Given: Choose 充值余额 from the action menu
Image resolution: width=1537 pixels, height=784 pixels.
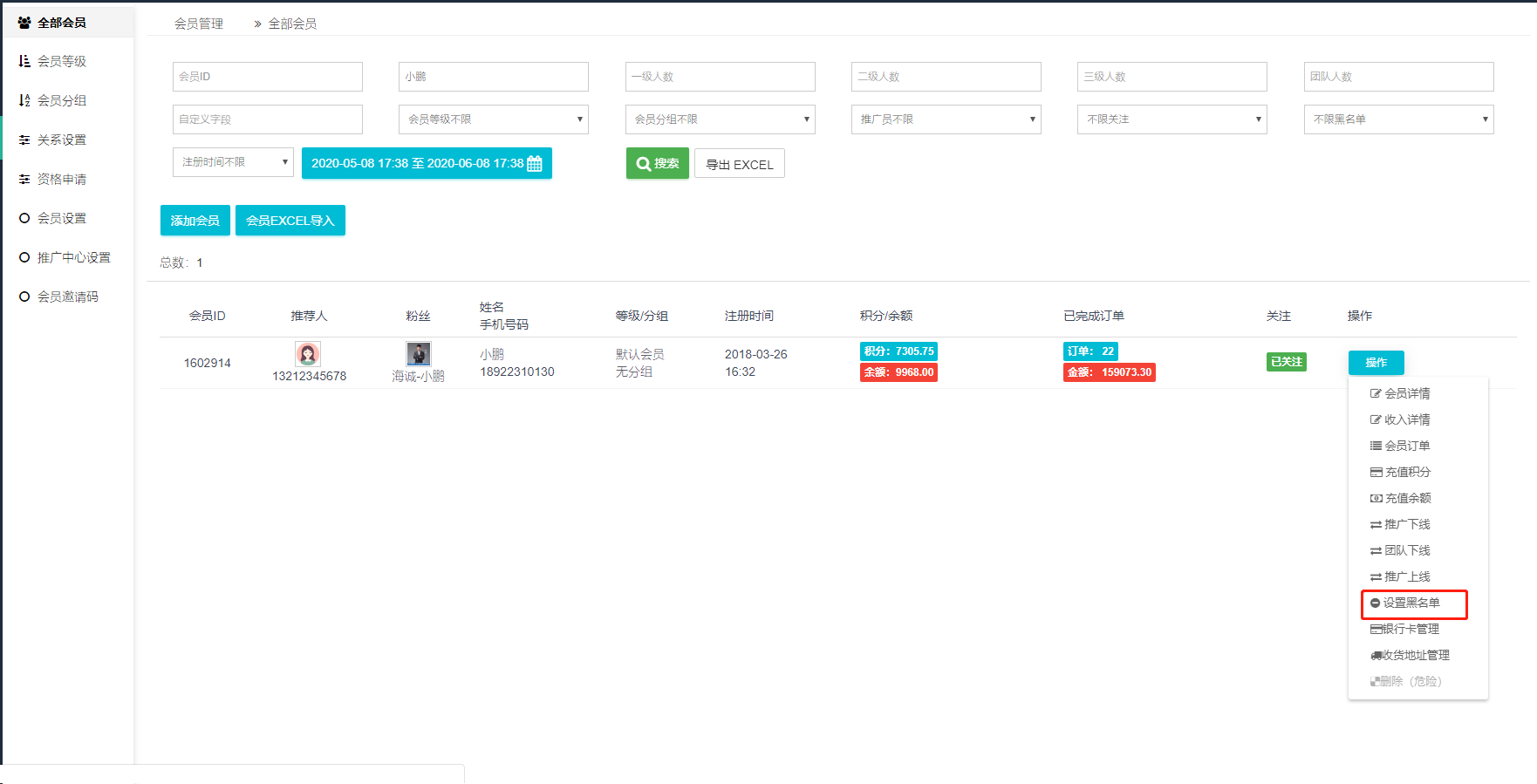Looking at the screenshot, I should (x=1408, y=498).
